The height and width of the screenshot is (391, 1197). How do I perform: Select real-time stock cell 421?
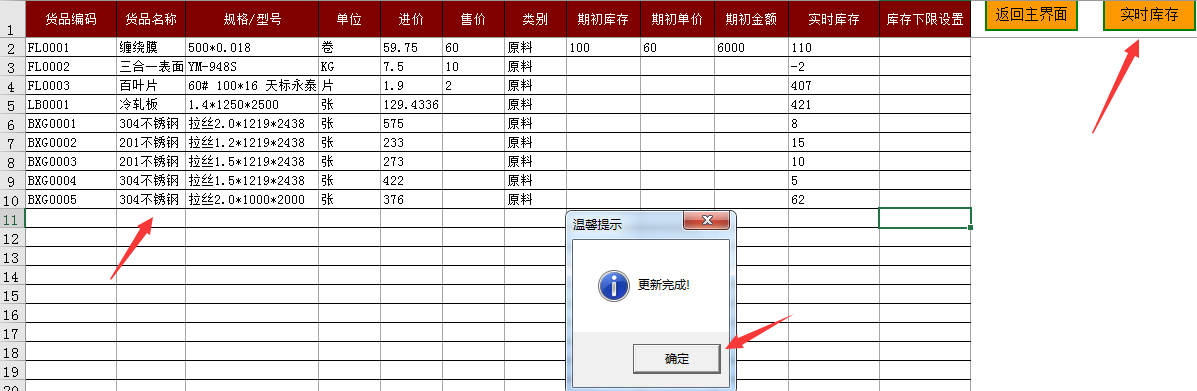834,105
